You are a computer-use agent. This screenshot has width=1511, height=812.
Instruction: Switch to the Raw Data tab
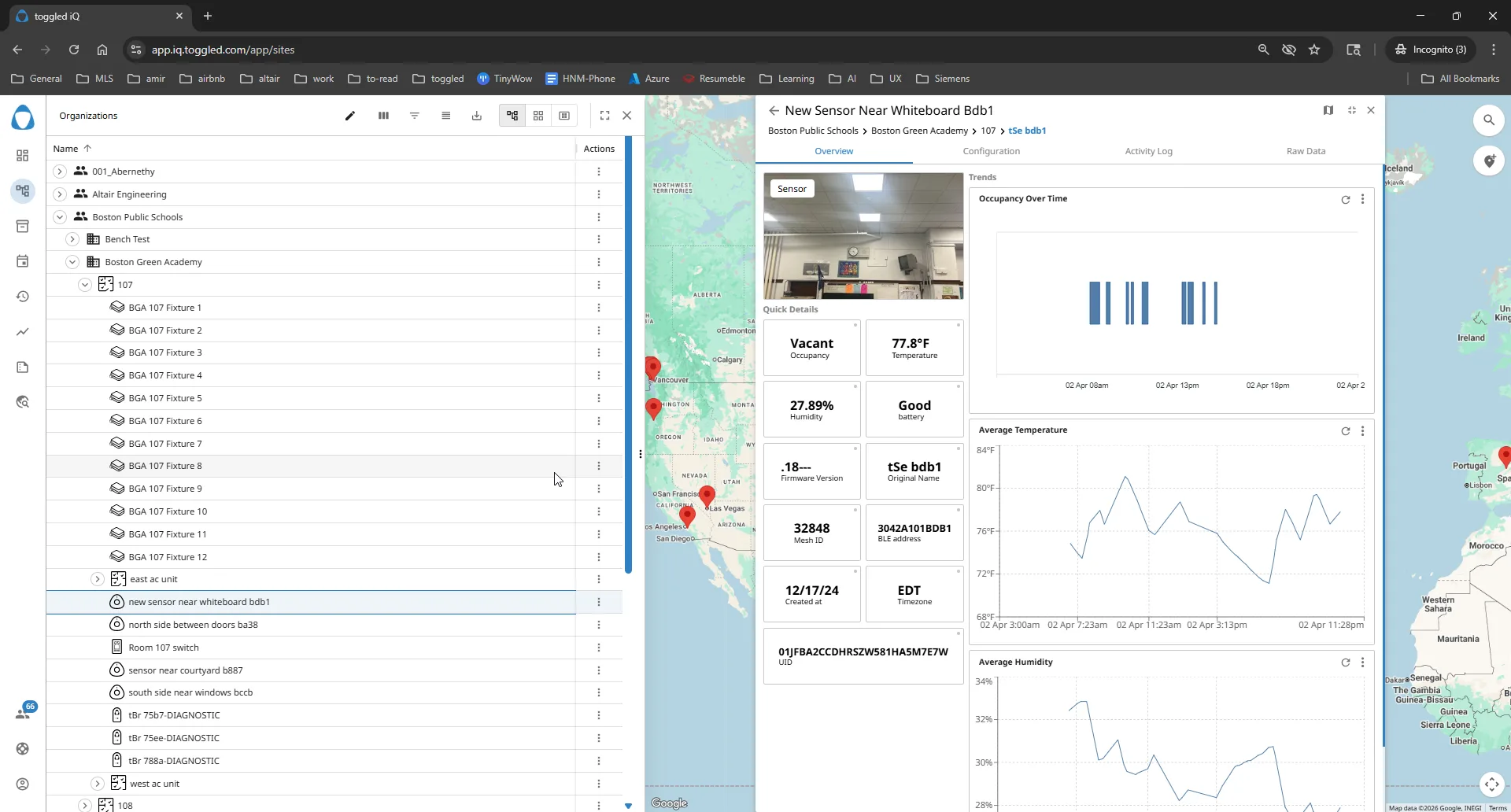pos(1306,151)
